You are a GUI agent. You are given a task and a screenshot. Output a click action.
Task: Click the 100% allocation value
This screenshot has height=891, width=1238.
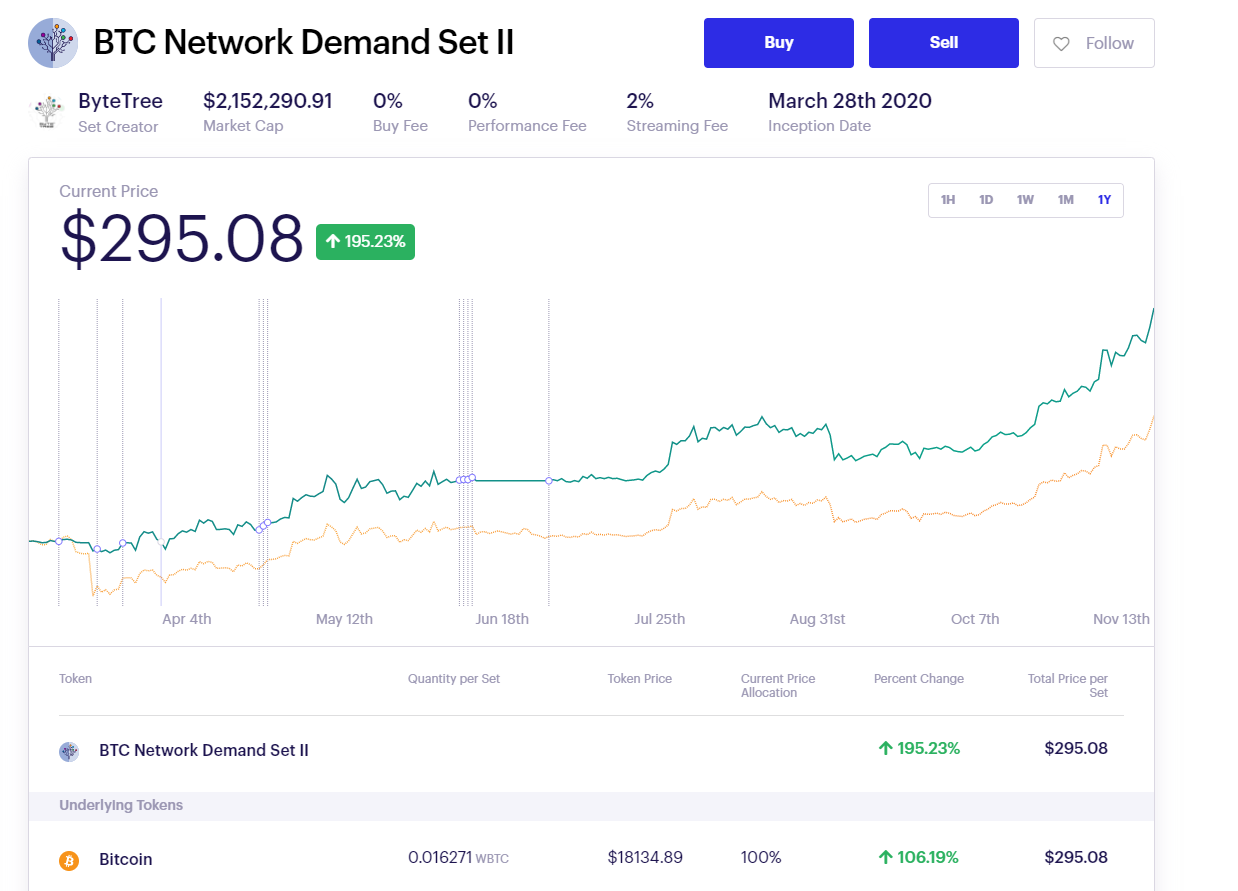click(761, 858)
